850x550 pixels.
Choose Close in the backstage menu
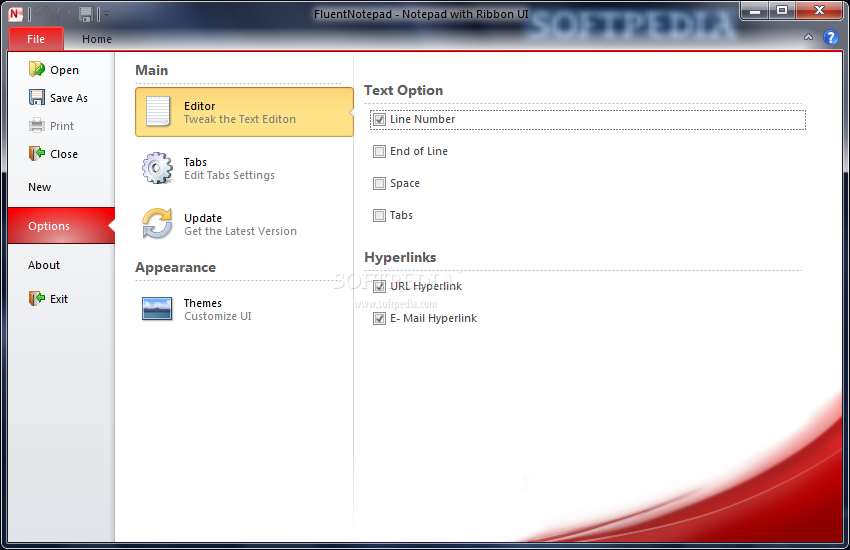(61, 154)
